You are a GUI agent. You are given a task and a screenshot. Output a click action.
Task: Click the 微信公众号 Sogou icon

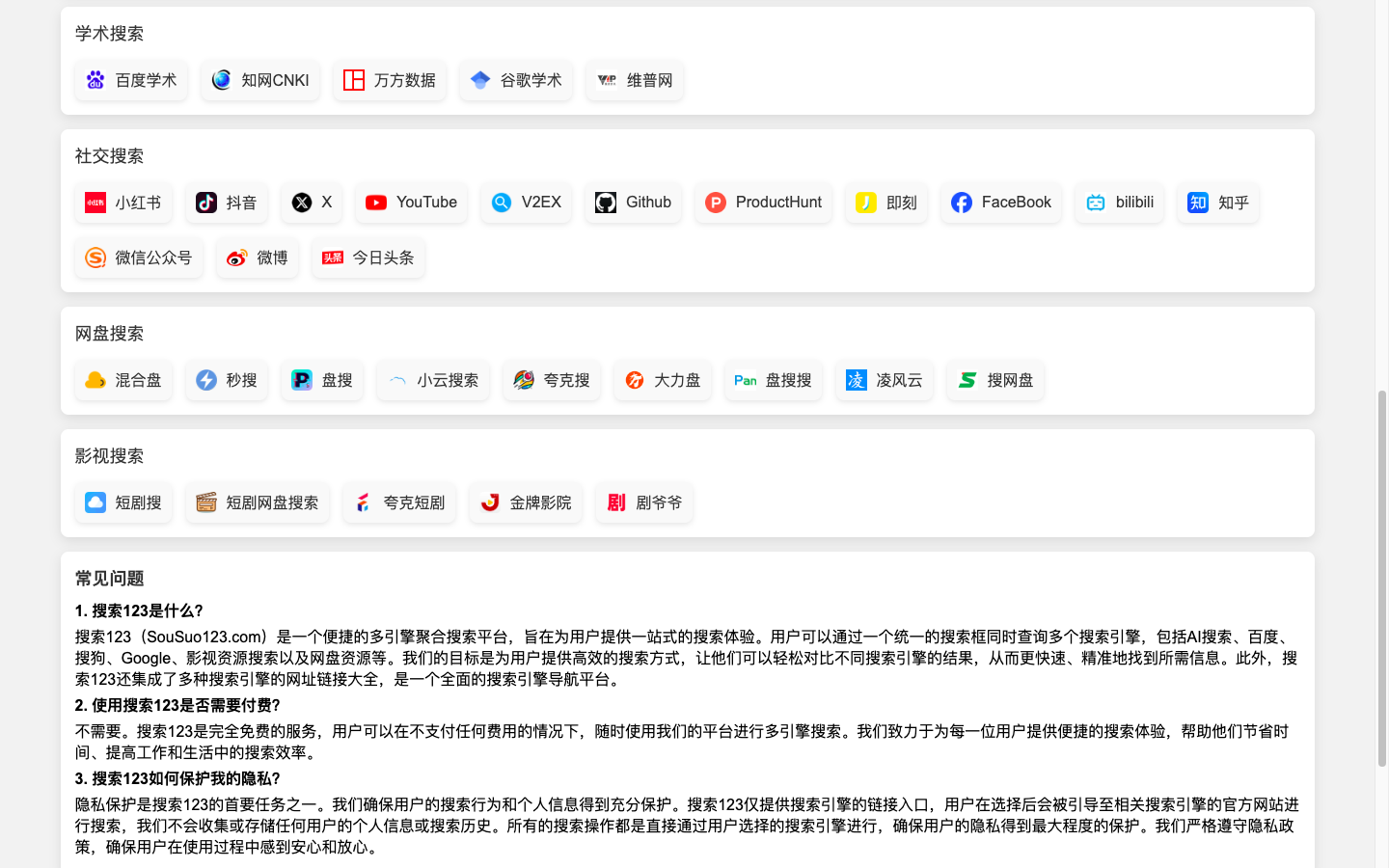pyautogui.click(x=95, y=258)
